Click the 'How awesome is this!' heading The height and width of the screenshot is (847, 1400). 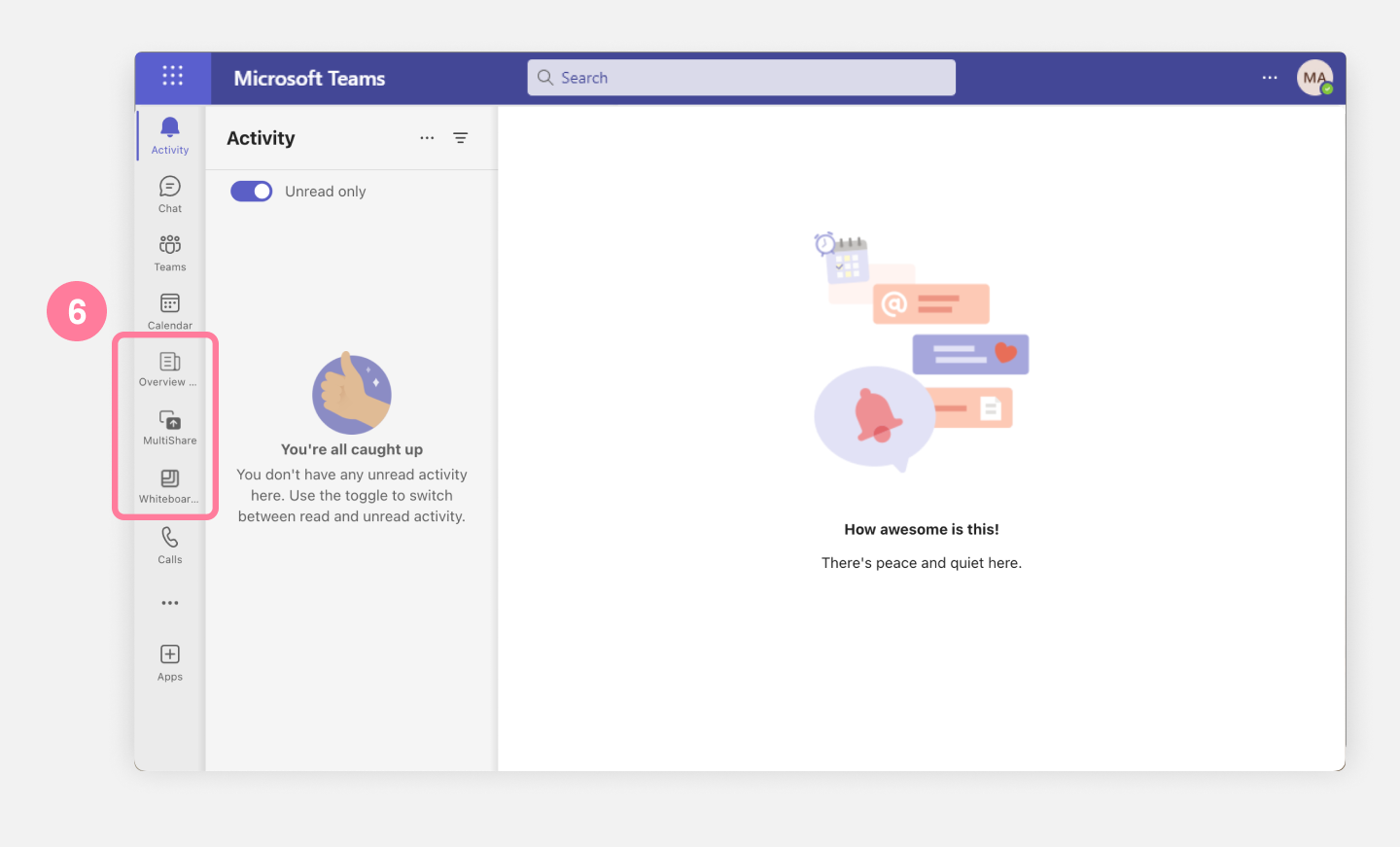[x=922, y=530]
